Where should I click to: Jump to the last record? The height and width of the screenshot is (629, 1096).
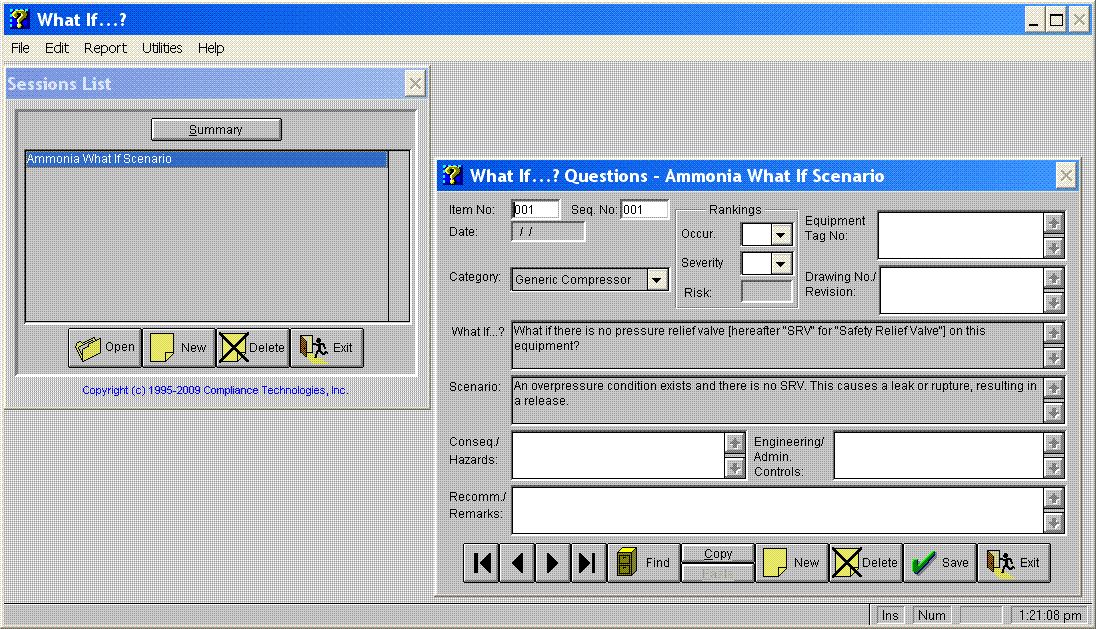point(589,563)
